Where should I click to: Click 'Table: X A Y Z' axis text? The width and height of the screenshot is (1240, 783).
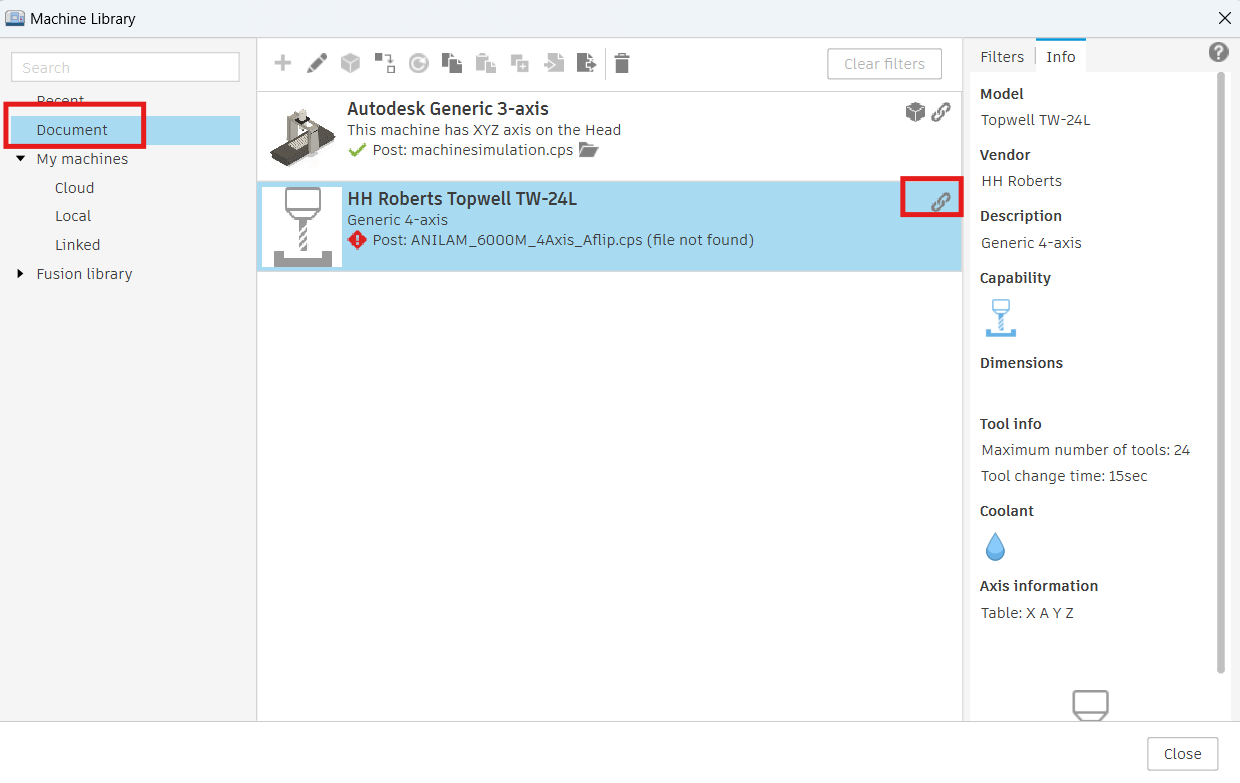pyautogui.click(x=1027, y=613)
